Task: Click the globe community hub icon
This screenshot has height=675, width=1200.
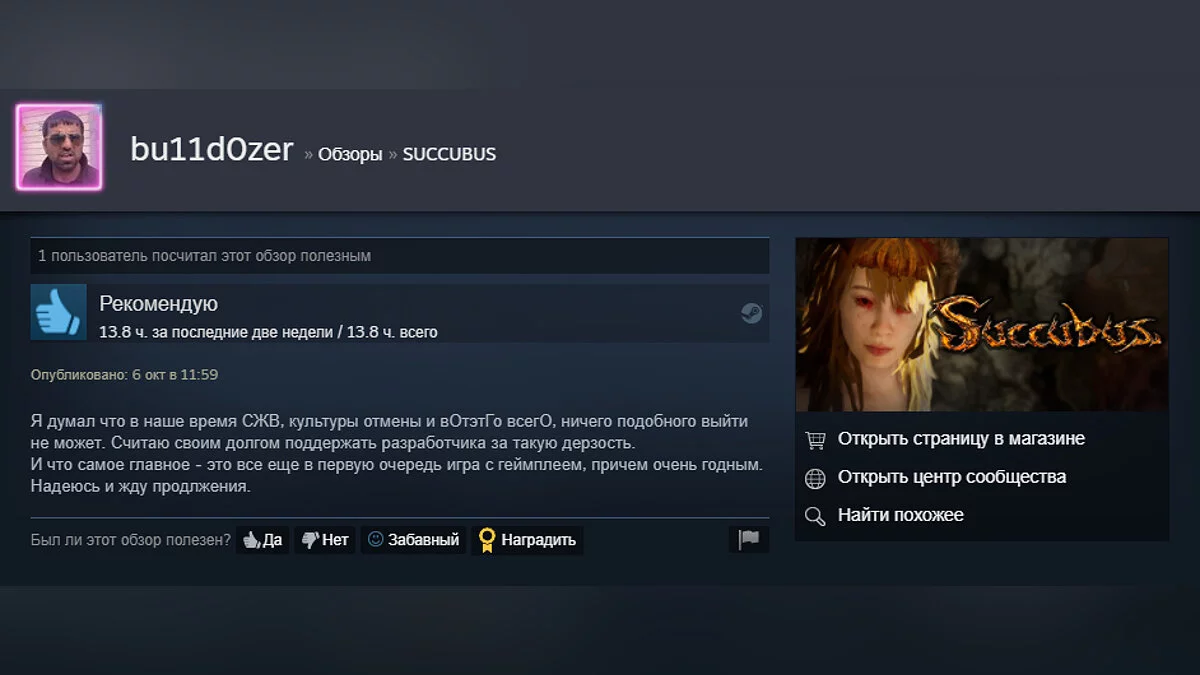Action: (816, 478)
